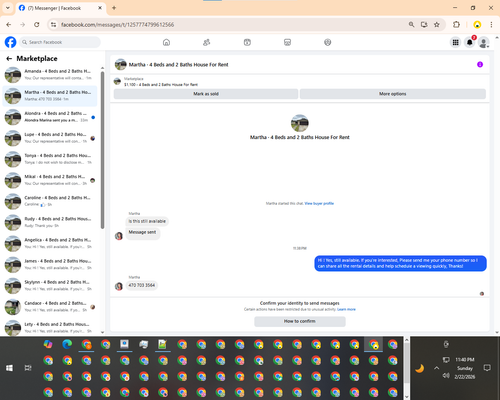This screenshot has height=400, width=500.
Task: Open Alondra's conversation in the list
Action: tap(50, 117)
